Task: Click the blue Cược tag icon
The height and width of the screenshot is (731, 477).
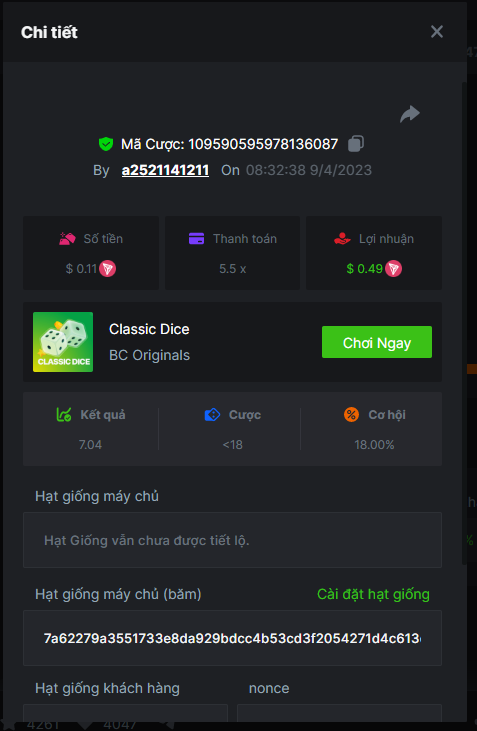Action: click(212, 414)
